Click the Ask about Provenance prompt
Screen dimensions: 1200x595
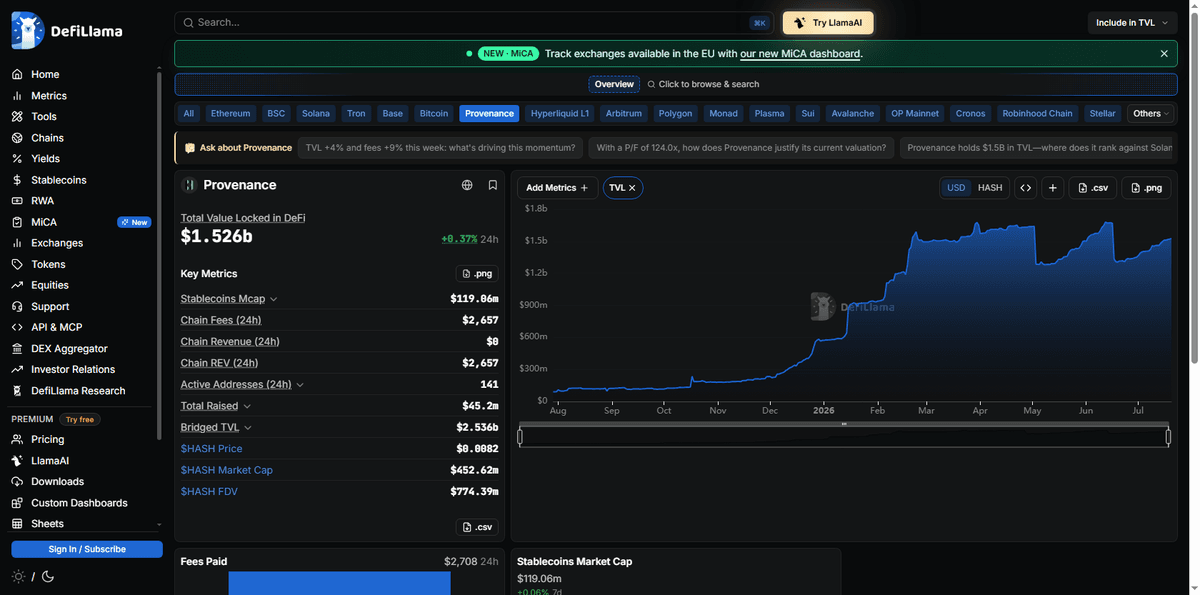238,148
